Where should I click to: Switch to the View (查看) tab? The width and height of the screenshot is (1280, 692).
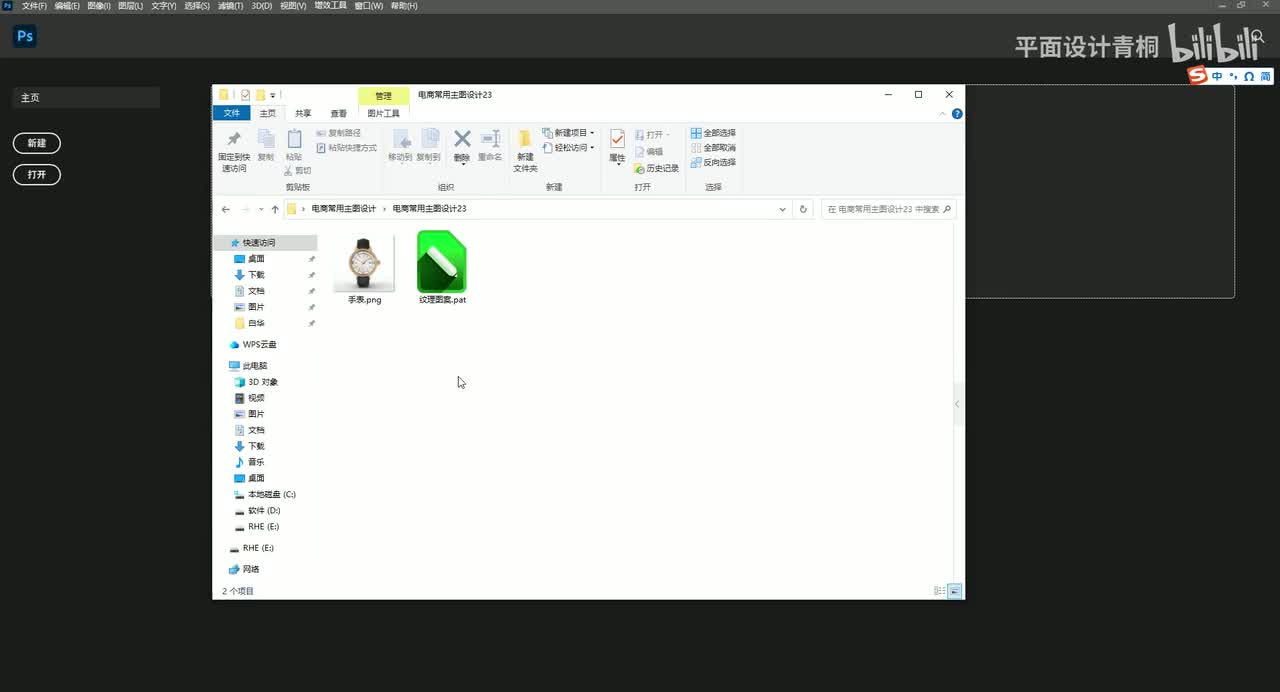(339, 114)
